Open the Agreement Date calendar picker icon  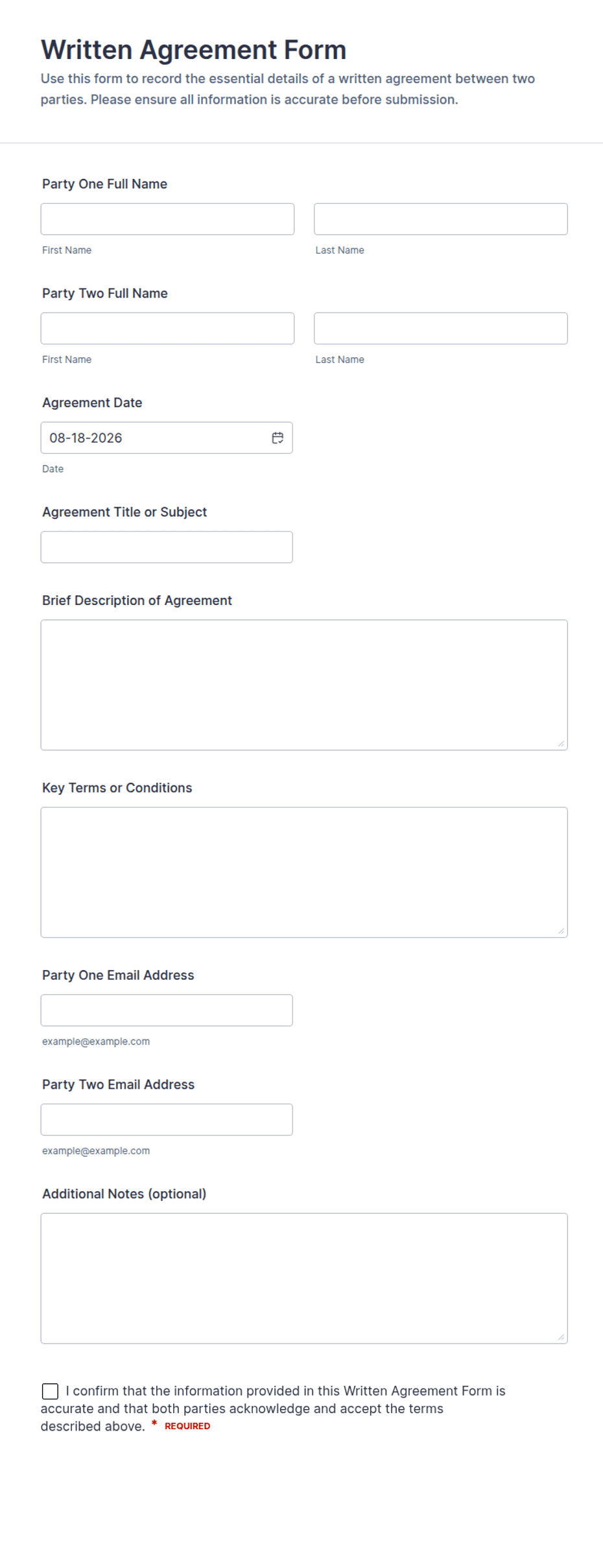[x=278, y=438]
